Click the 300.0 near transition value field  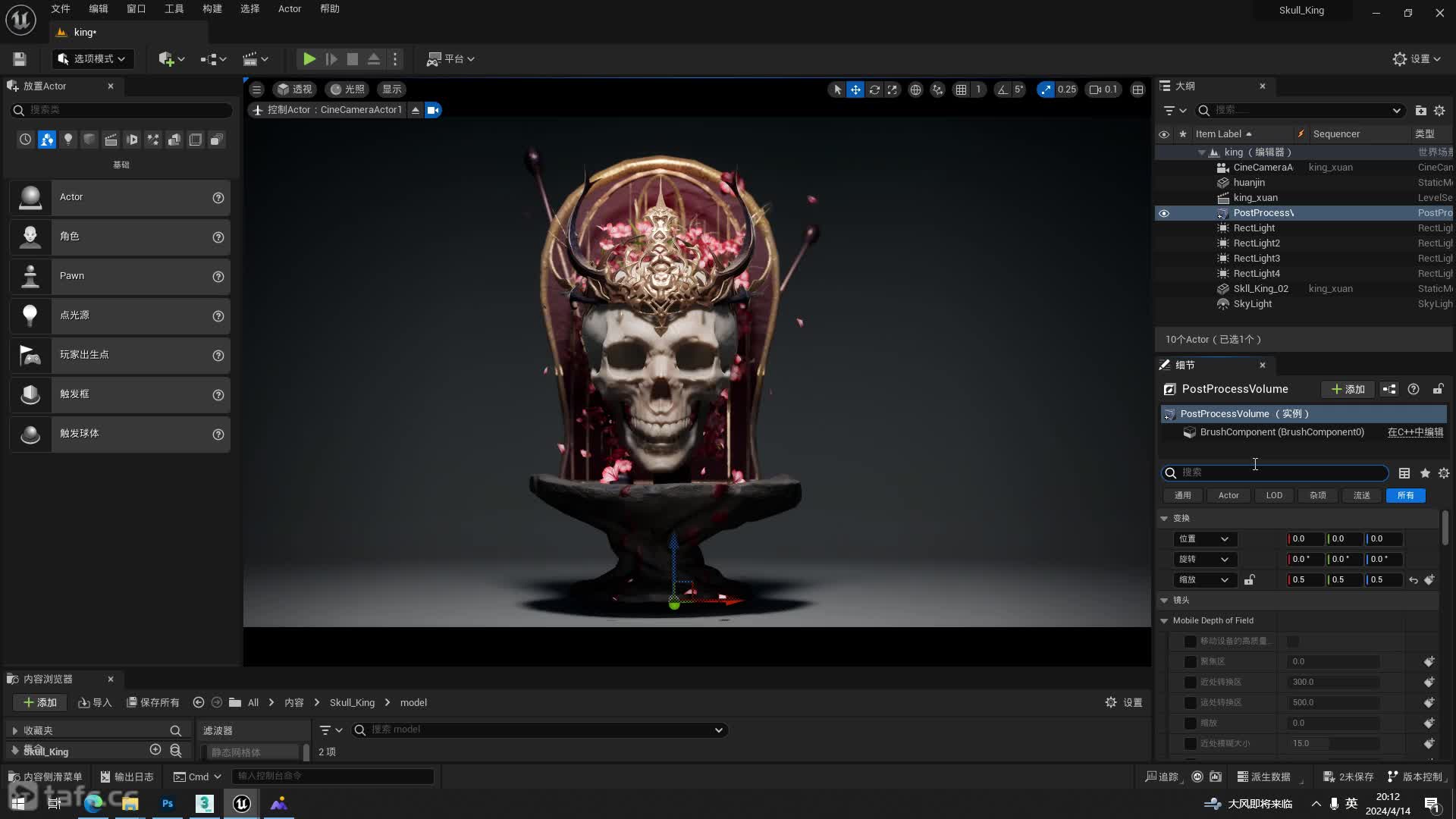pyautogui.click(x=1335, y=682)
